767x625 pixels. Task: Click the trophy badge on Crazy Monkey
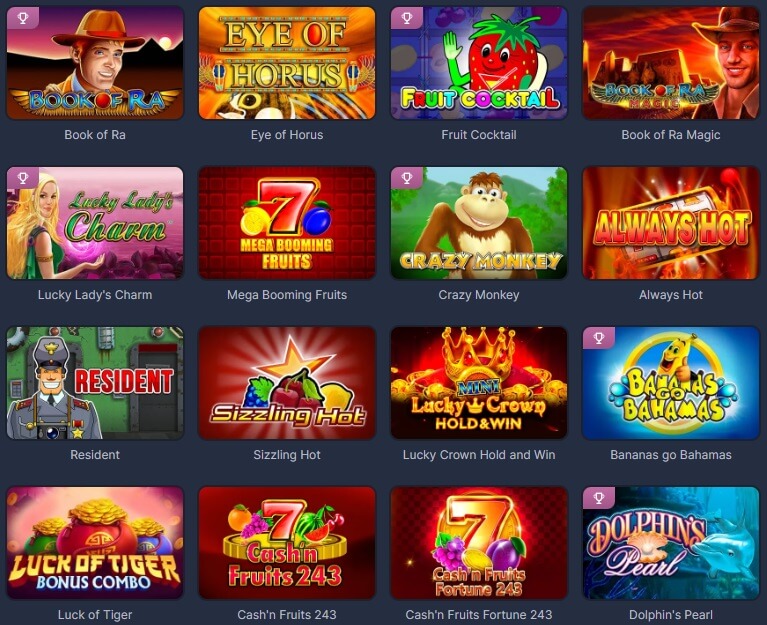click(406, 178)
